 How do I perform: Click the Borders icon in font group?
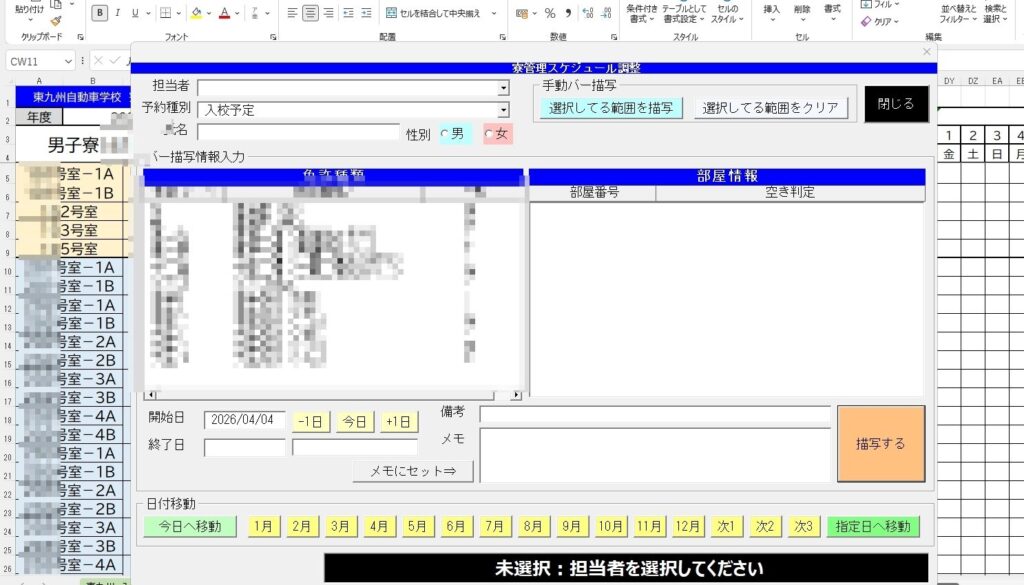point(165,13)
